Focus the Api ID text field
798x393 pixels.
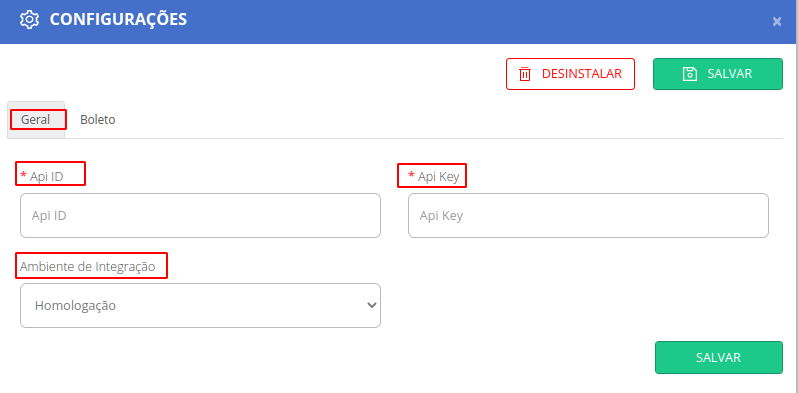click(x=201, y=215)
